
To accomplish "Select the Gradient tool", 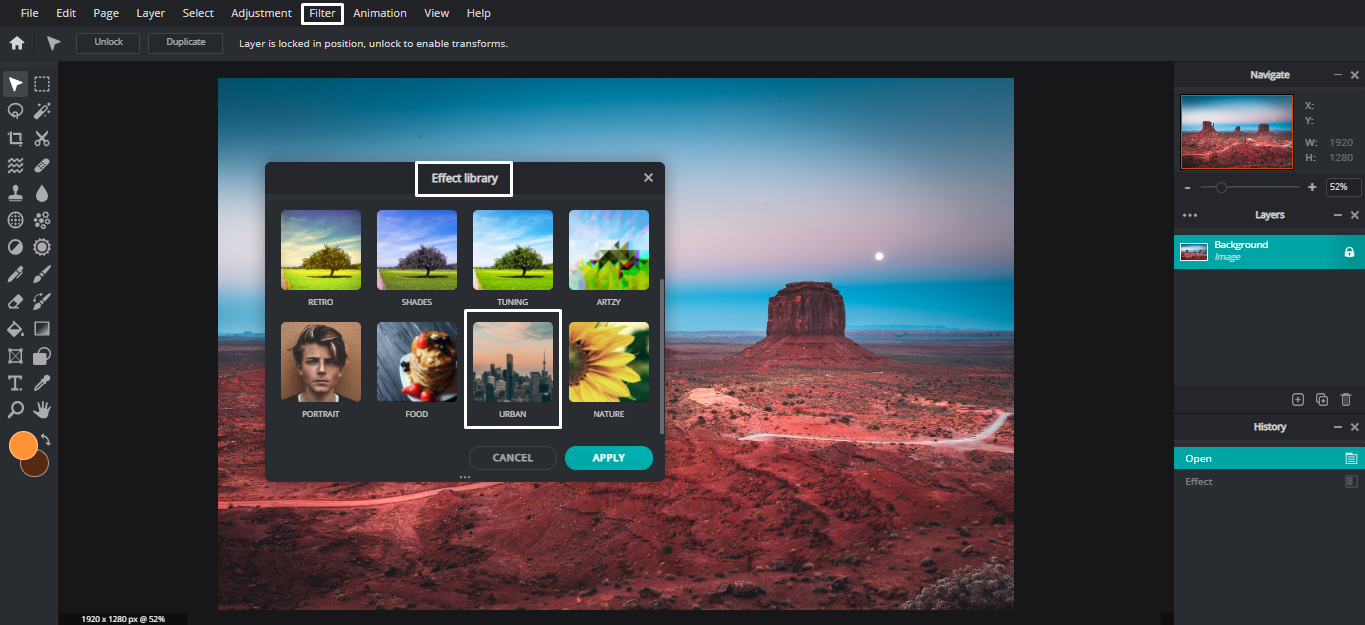I will (x=41, y=328).
